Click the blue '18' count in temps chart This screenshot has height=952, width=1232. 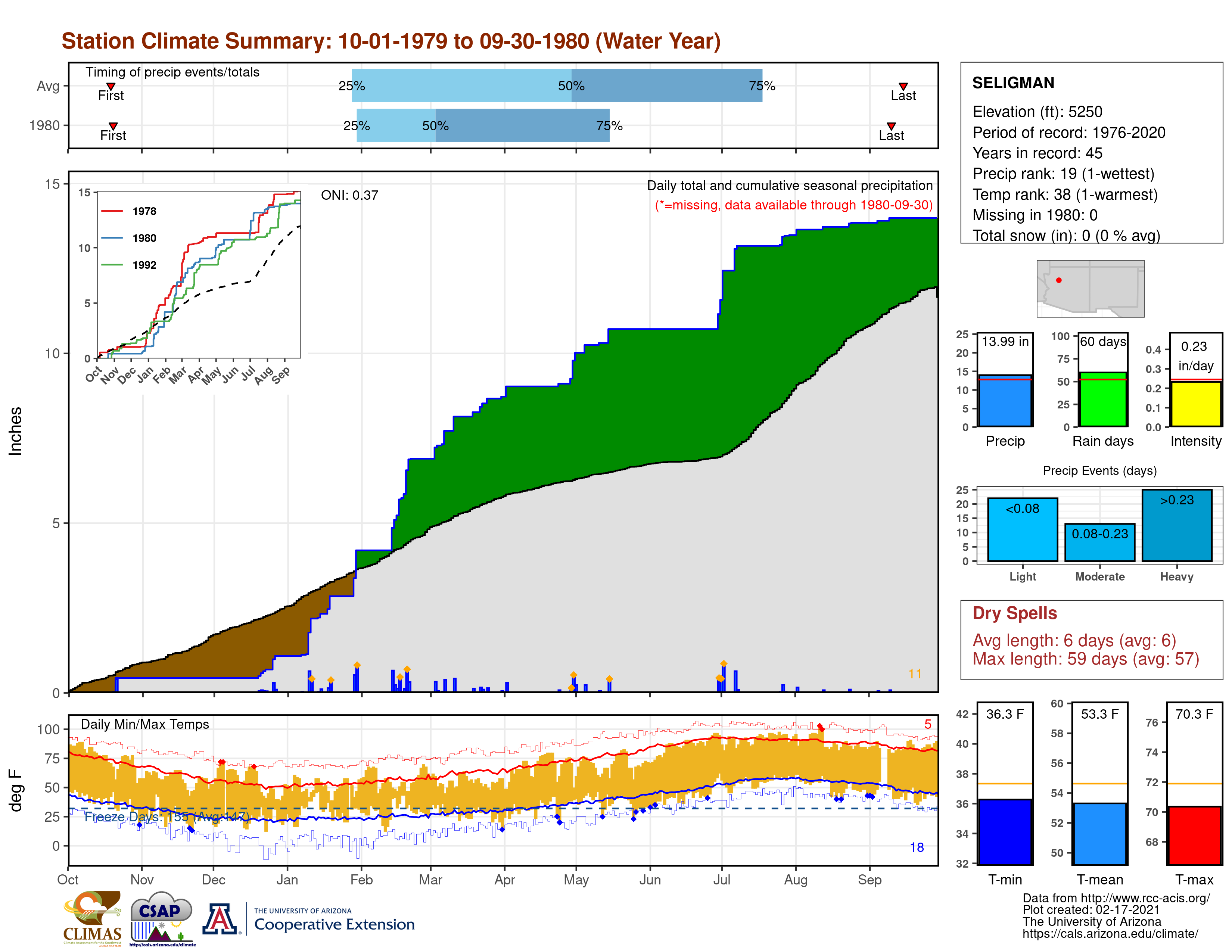click(917, 848)
